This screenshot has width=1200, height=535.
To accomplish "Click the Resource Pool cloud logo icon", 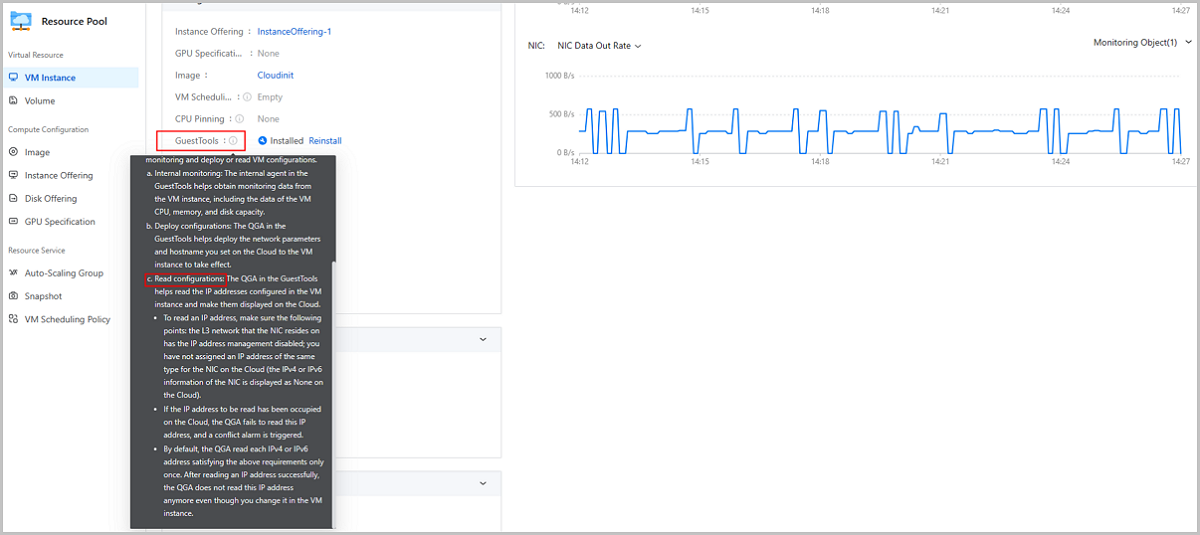I will 22,20.
